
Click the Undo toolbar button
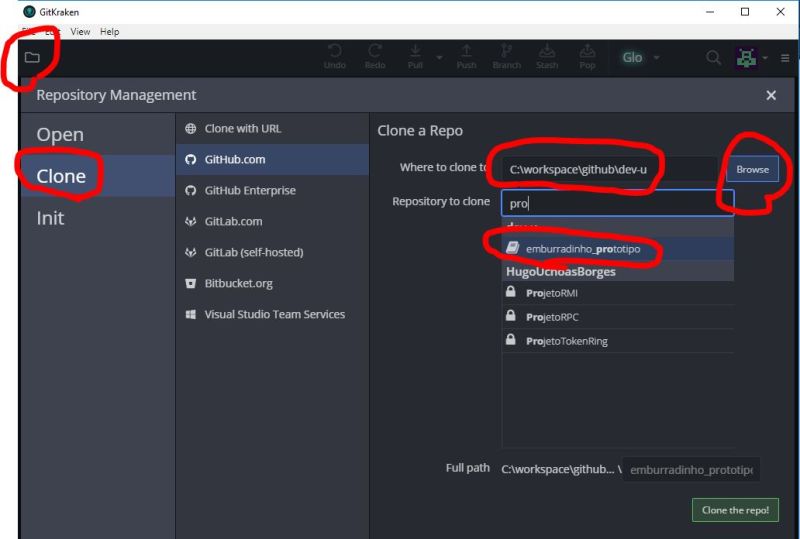point(335,57)
